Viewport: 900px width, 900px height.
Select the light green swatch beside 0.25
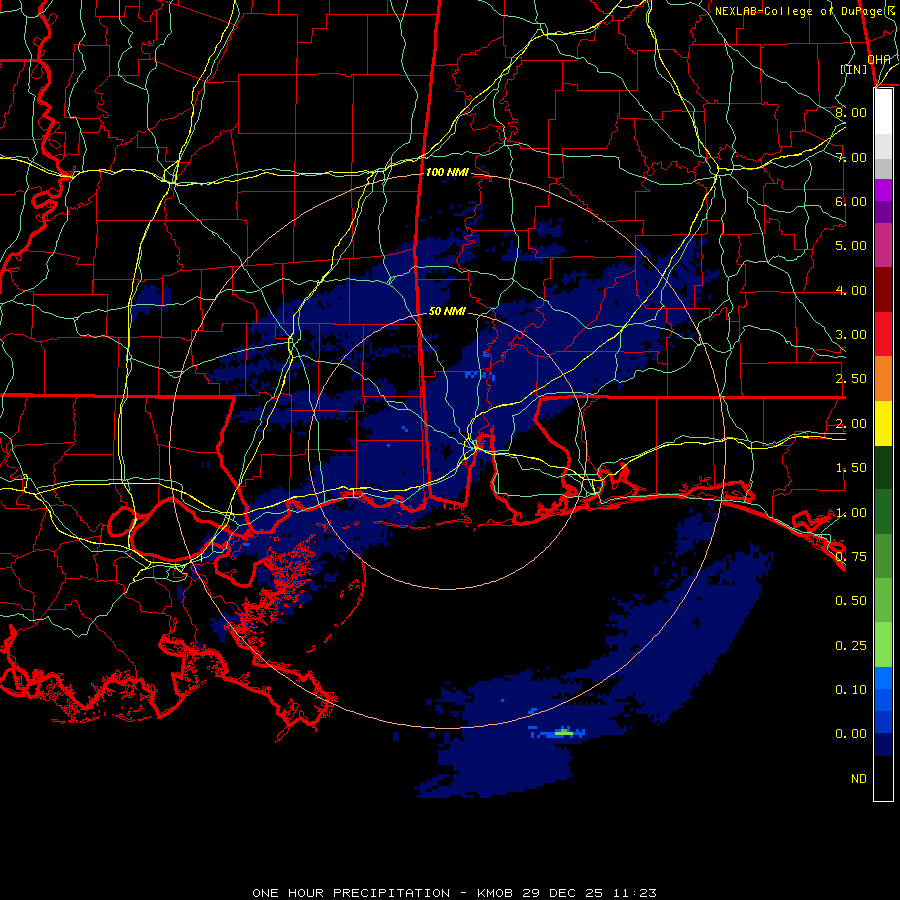(883, 645)
